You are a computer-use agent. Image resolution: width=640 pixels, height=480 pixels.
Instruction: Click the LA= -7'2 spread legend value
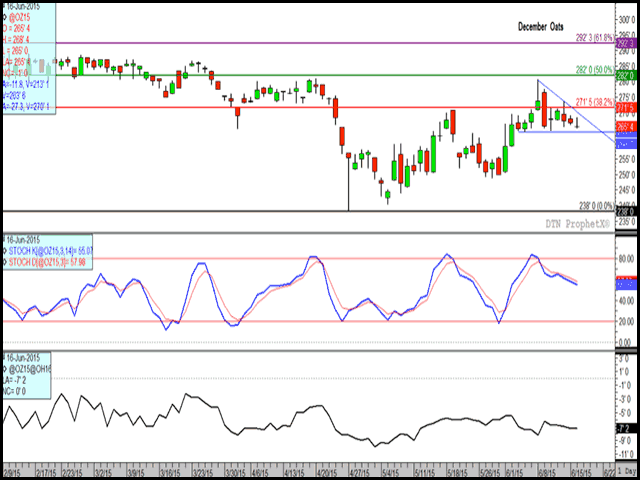(x=13, y=380)
